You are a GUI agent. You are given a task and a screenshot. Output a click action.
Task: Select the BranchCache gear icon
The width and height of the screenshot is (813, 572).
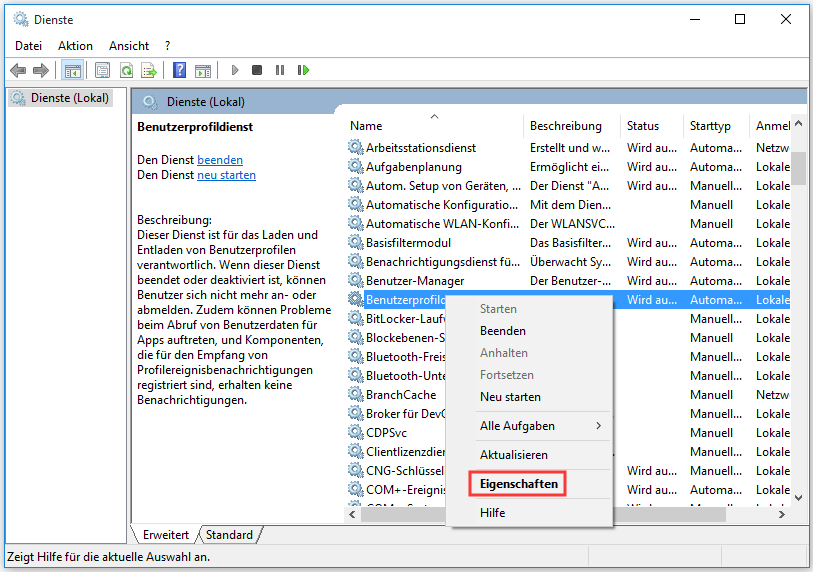click(355, 394)
